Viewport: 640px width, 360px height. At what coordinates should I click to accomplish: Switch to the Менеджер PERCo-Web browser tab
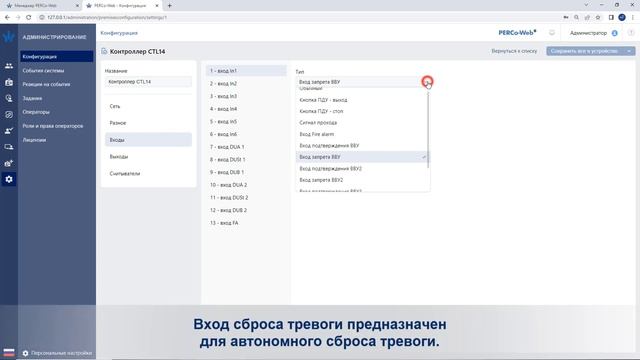pyautogui.click(x=41, y=6)
